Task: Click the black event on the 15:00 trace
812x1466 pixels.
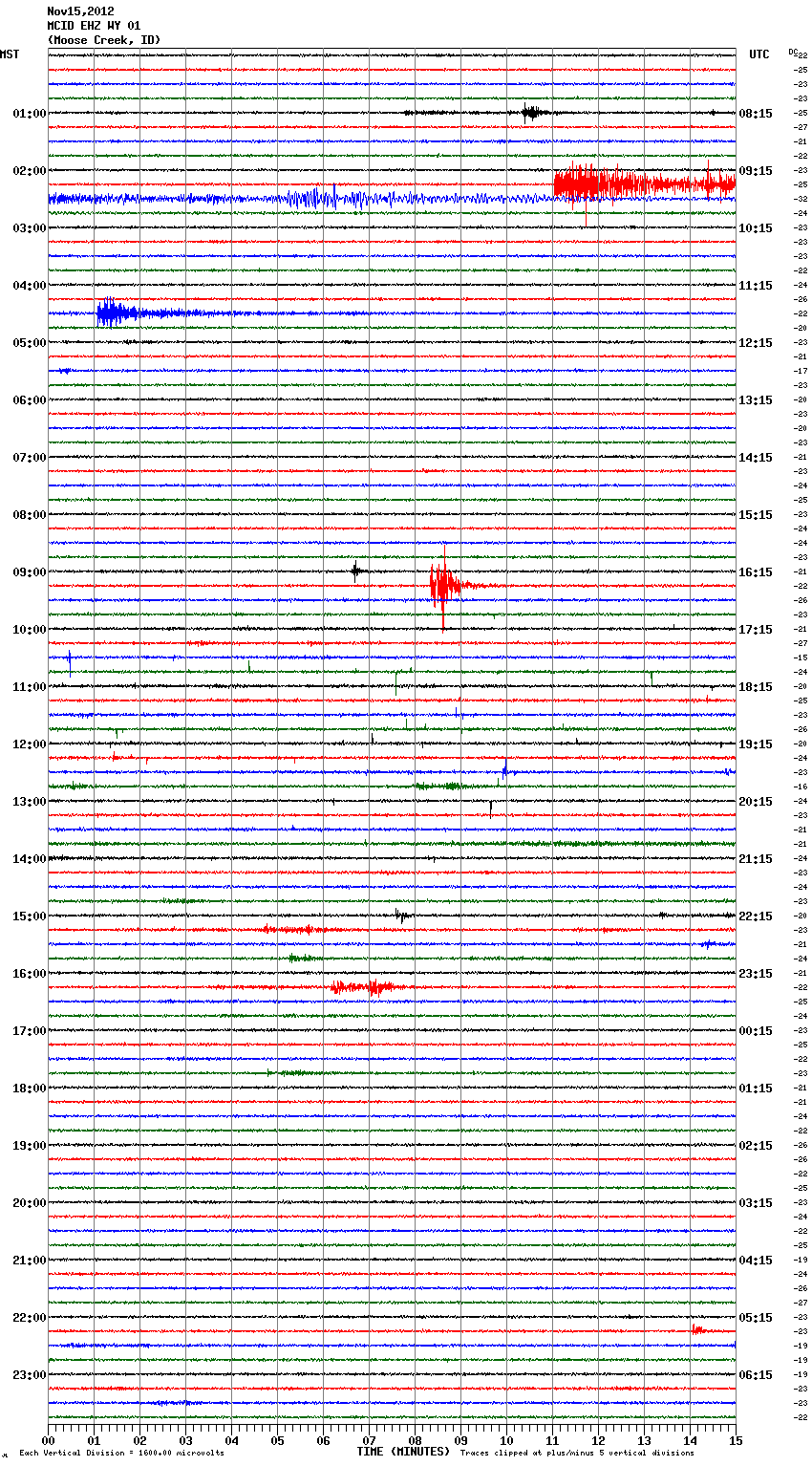Action: [403, 916]
